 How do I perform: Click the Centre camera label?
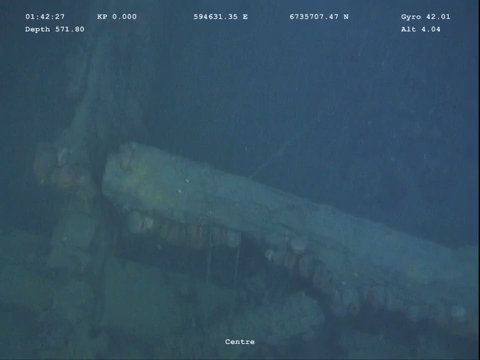pyautogui.click(x=240, y=342)
